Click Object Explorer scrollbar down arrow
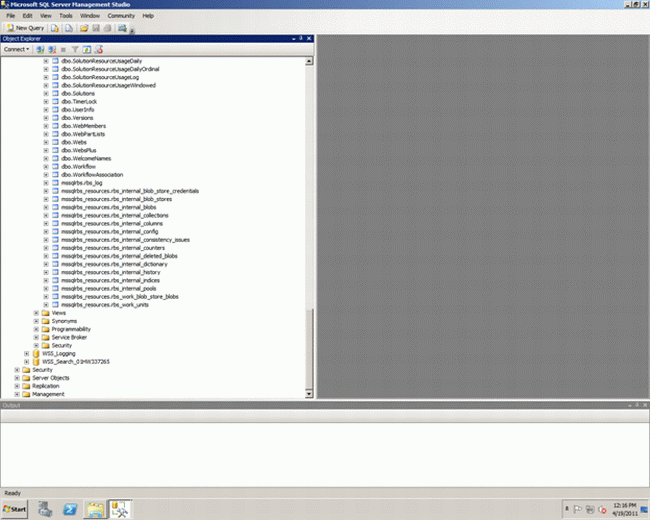650x520 pixels. click(x=309, y=394)
